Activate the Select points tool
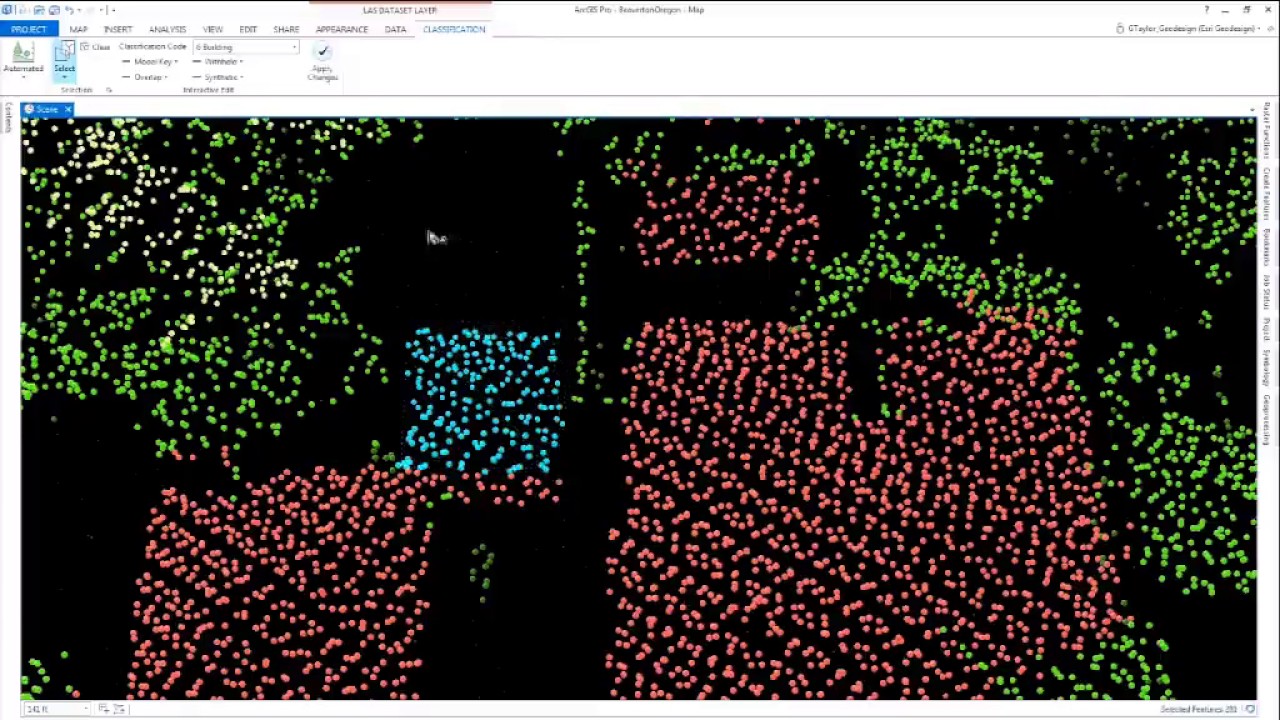The height and width of the screenshot is (720, 1280). coord(64,60)
